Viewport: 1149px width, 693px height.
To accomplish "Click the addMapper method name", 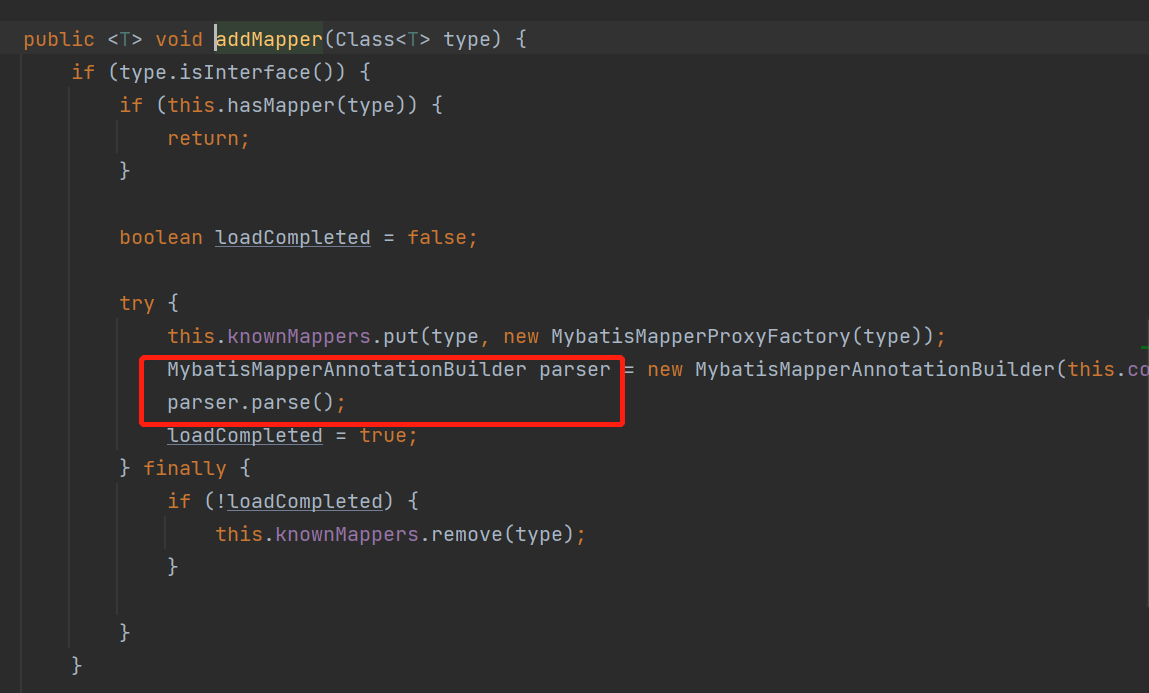I will (x=267, y=39).
